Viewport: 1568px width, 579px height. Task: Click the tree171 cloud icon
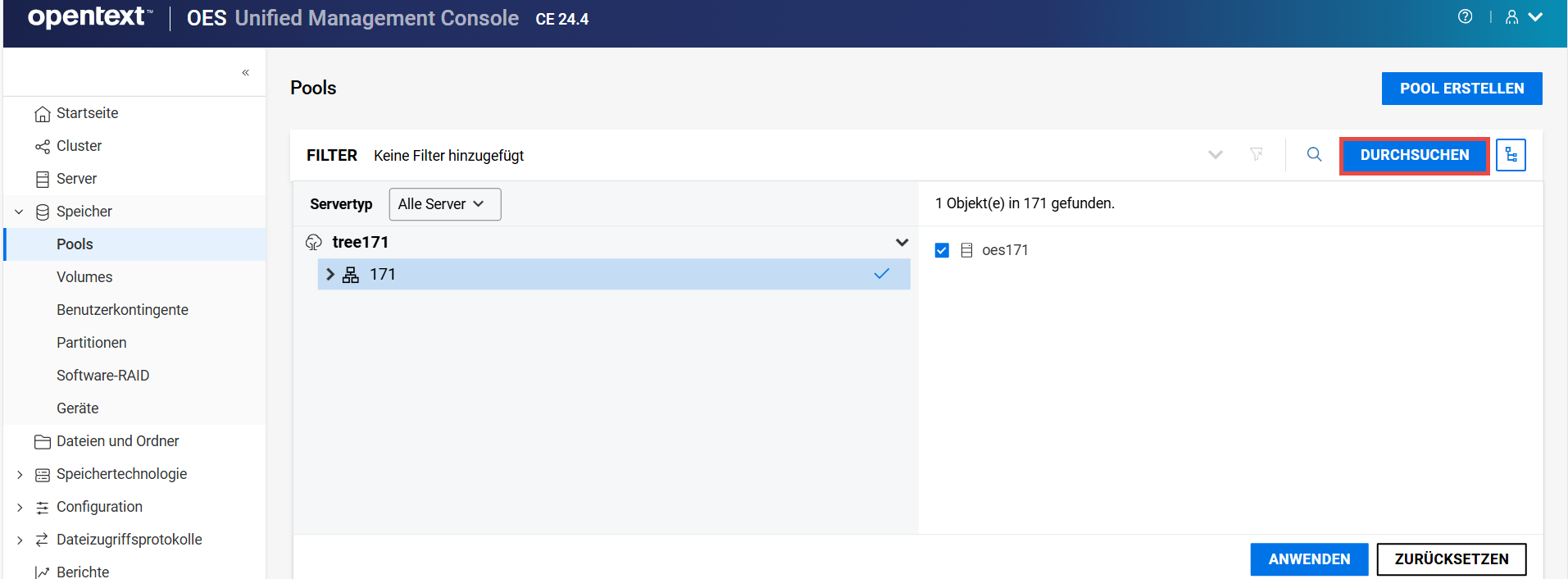pyautogui.click(x=314, y=242)
